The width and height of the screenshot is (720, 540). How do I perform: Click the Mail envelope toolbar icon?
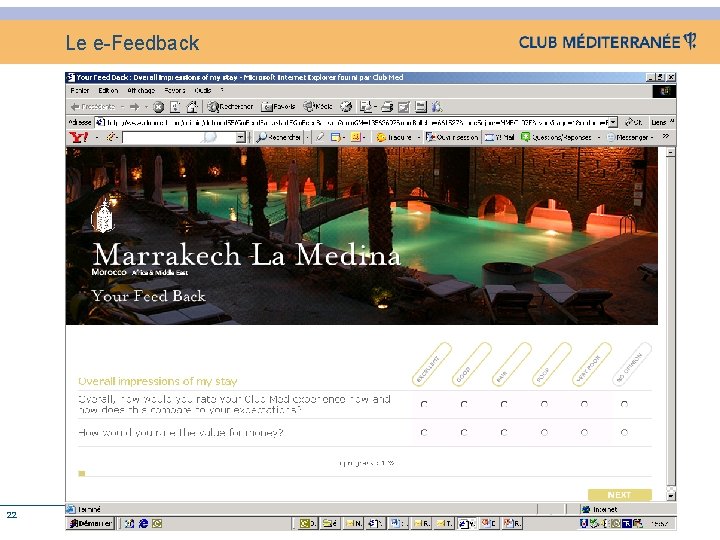click(x=366, y=107)
